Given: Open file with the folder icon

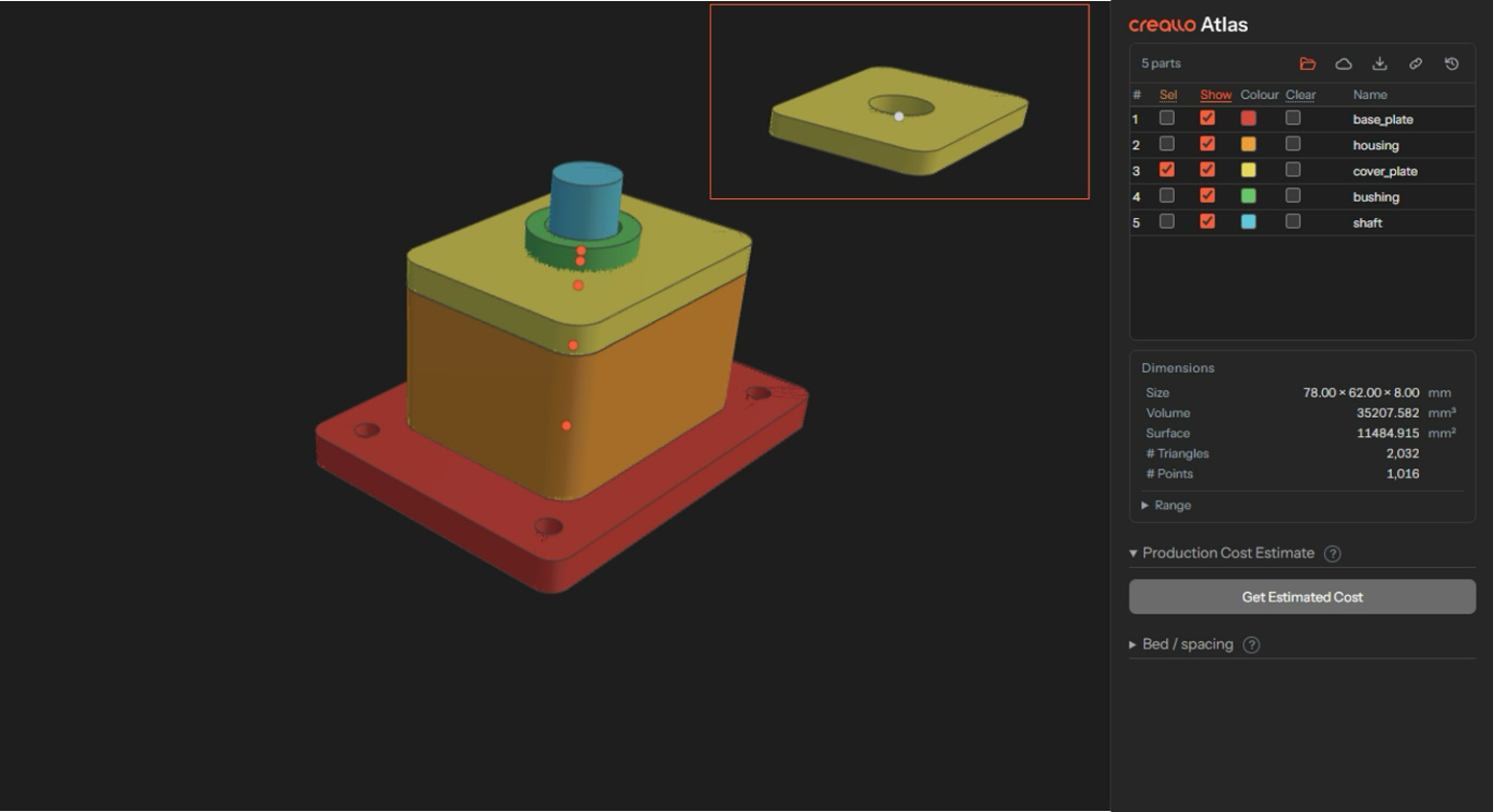Looking at the screenshot, I should pos(1307,63).
